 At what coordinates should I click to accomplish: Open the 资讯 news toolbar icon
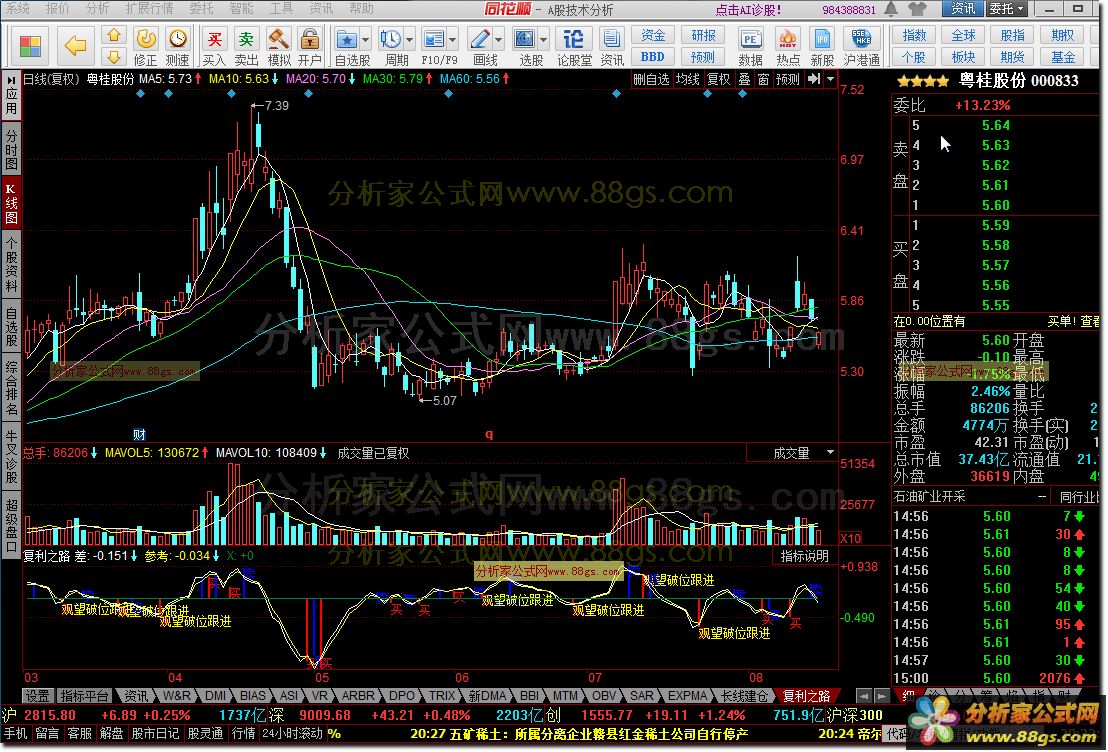tap(612, 47)
